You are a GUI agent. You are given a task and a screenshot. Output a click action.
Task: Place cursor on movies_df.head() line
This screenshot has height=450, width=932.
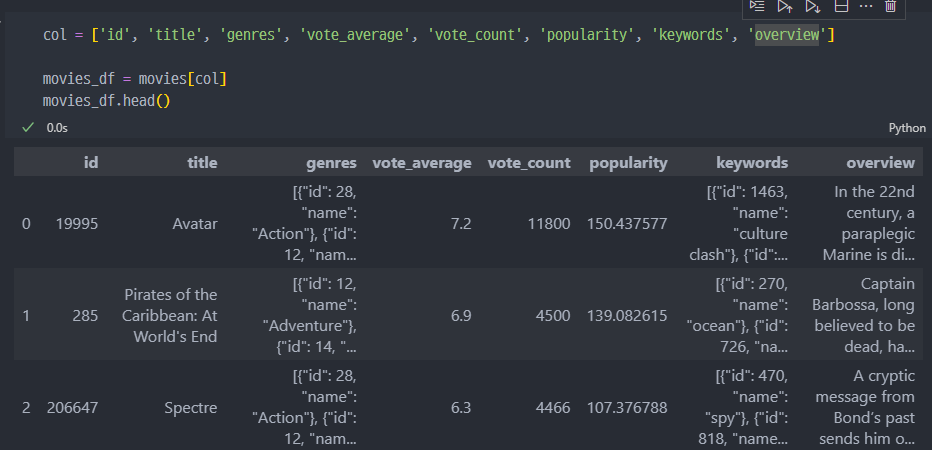coord(100,101)
